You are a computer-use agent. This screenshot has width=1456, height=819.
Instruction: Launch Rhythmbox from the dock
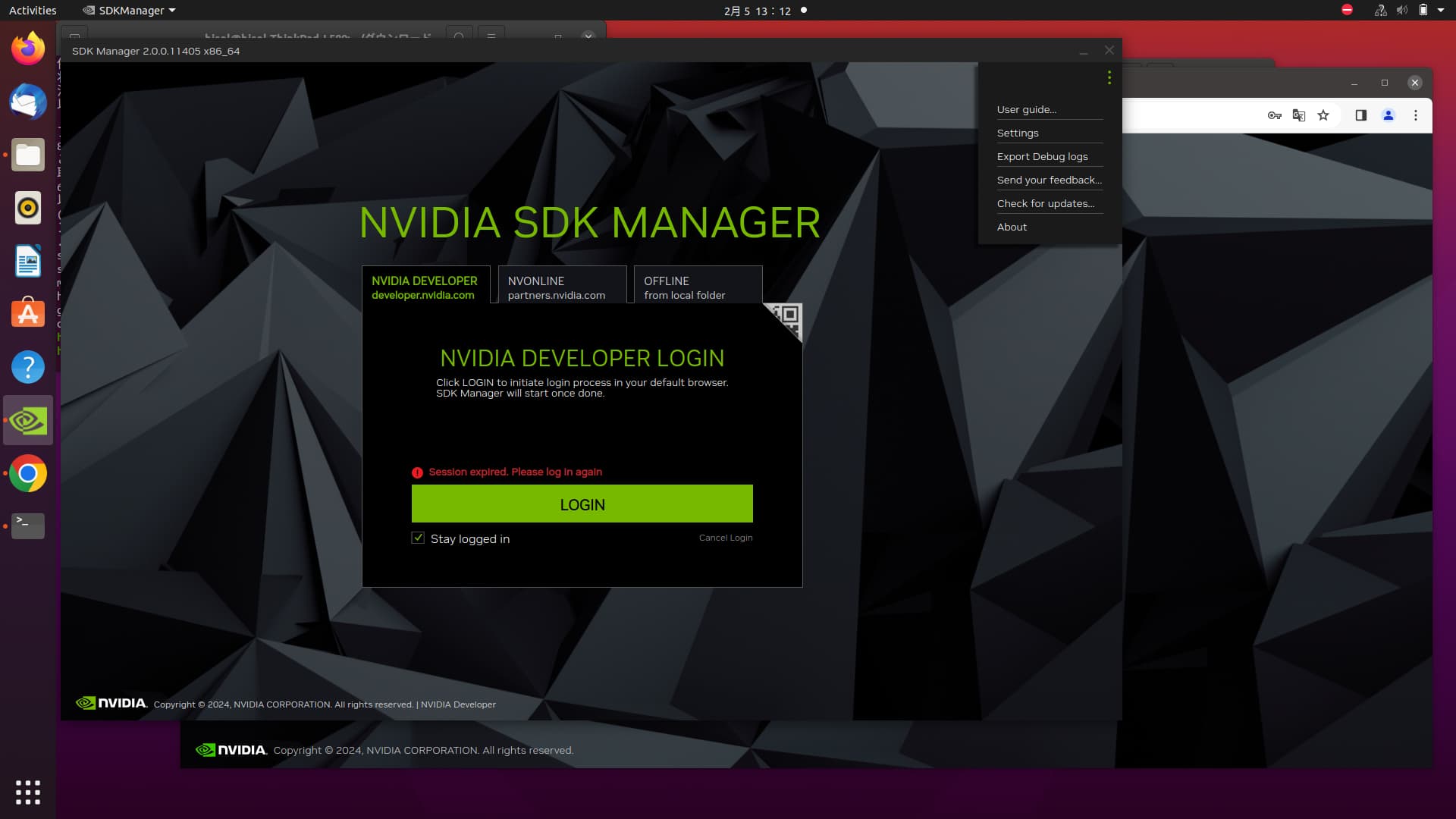[28, 208]
